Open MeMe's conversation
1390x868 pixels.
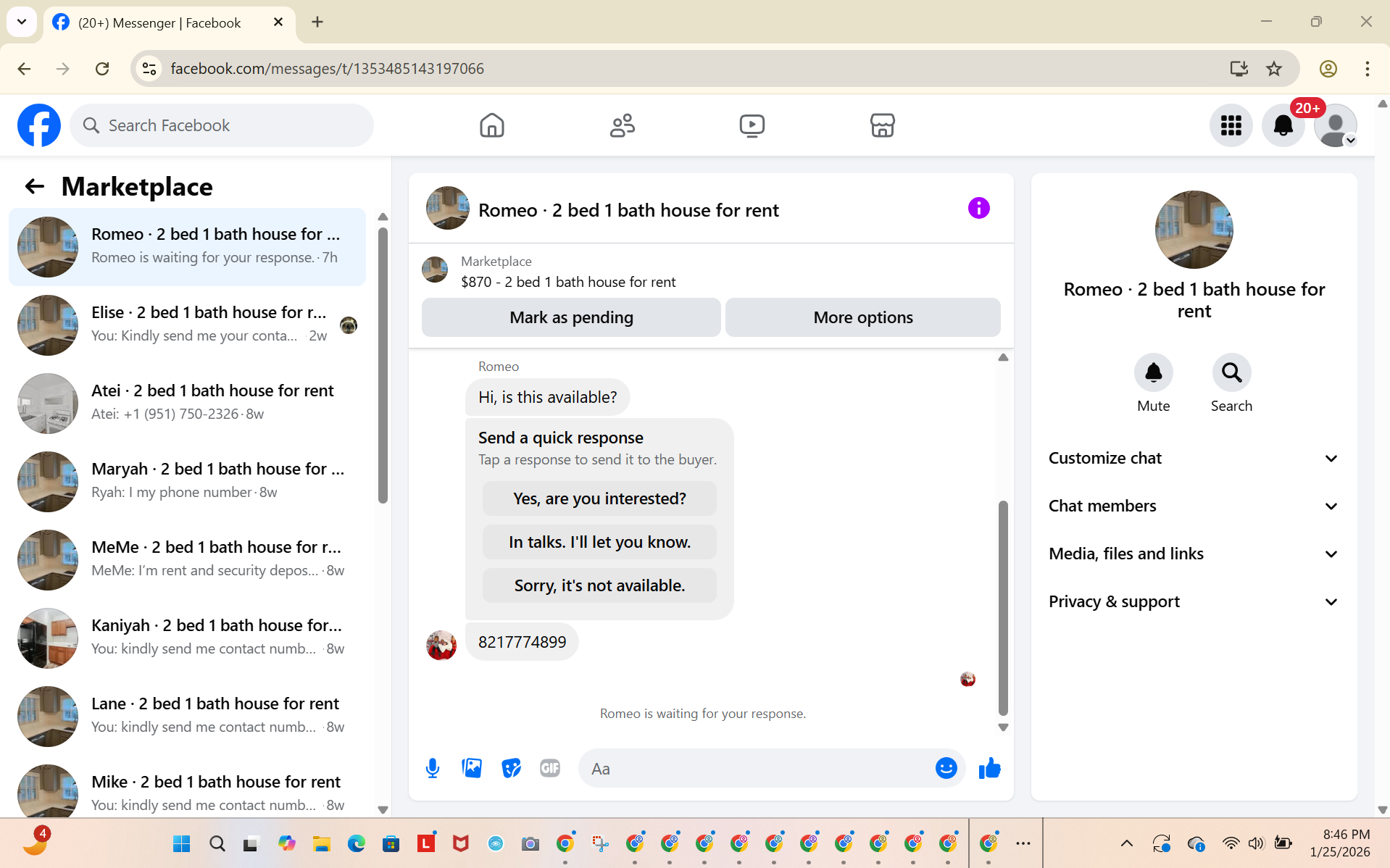coord(187,560)
